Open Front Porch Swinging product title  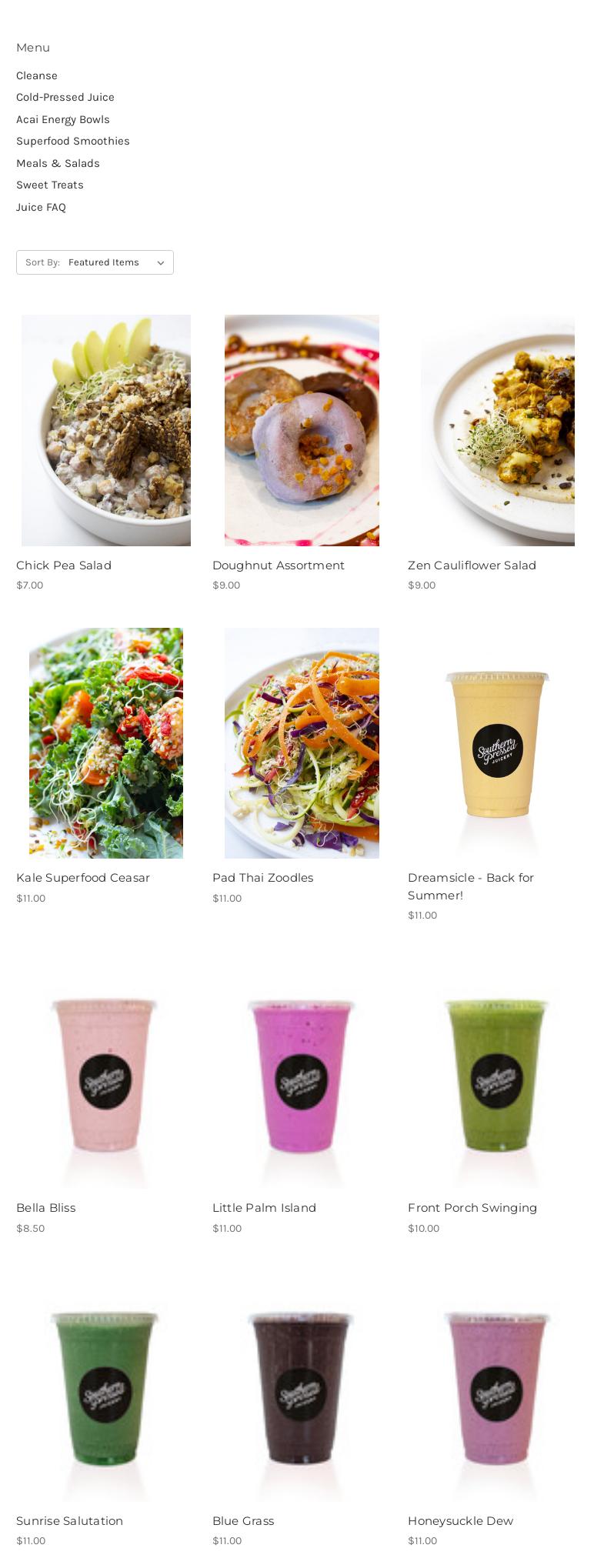[x=472, y=1208]
